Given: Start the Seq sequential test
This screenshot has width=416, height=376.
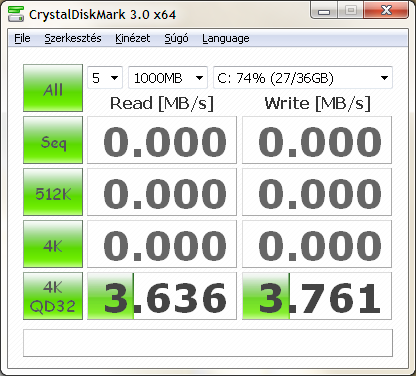Looking at the screenshot, I should coord(53,140).
